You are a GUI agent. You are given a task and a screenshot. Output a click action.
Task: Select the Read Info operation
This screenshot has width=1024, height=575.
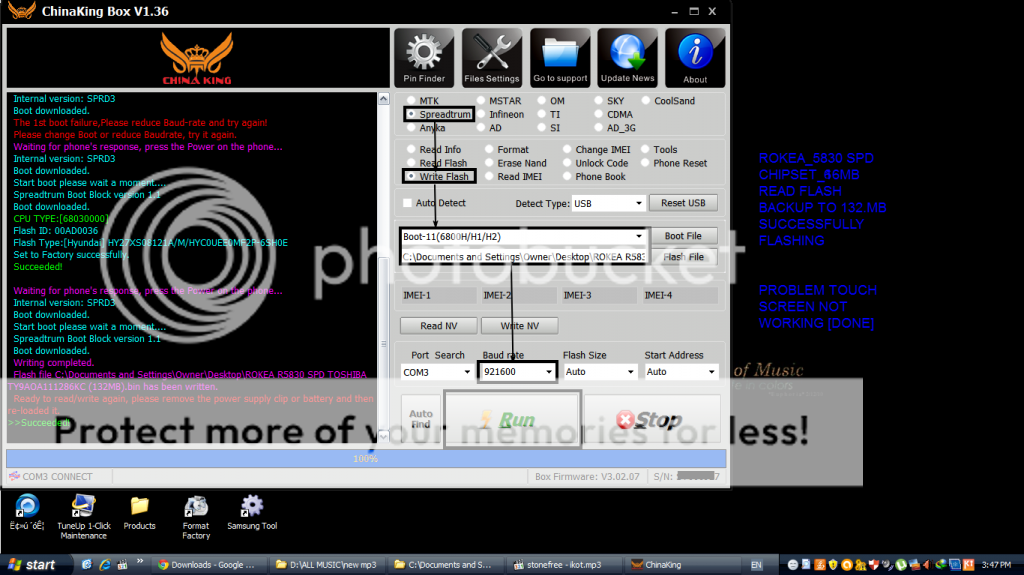[x=411, y=150]
